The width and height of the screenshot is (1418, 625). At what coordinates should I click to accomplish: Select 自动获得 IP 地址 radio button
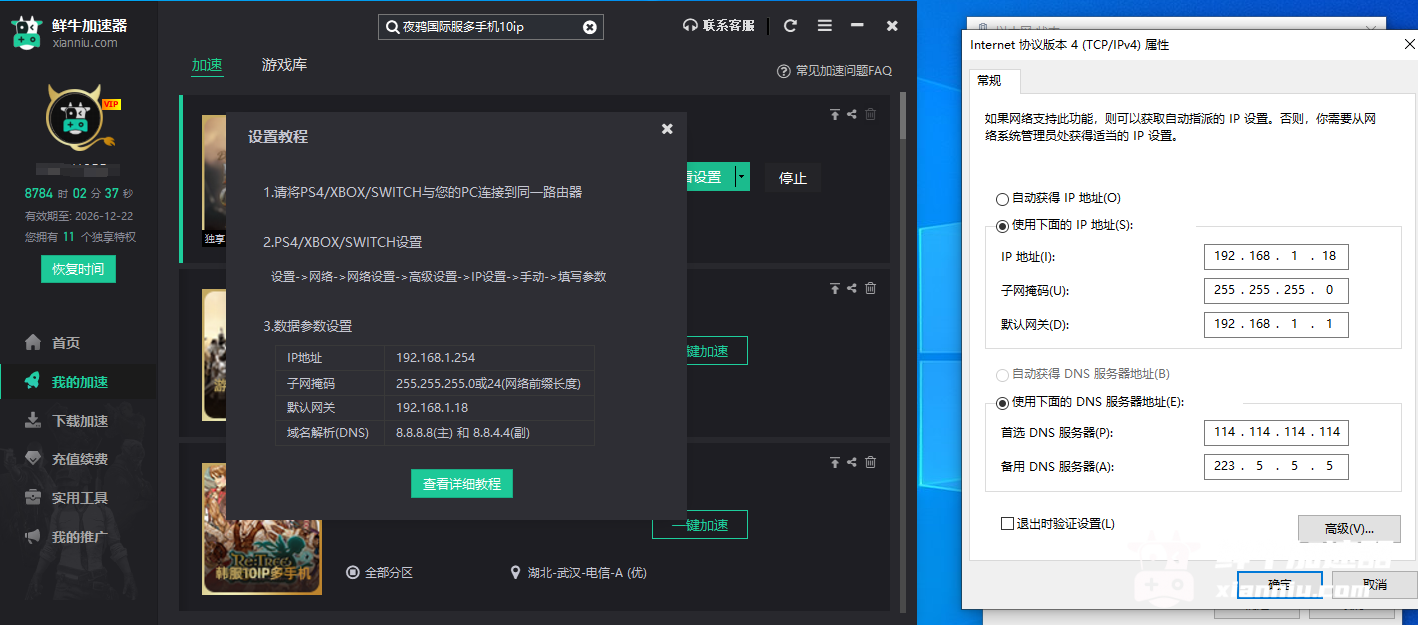point(1002,199)
